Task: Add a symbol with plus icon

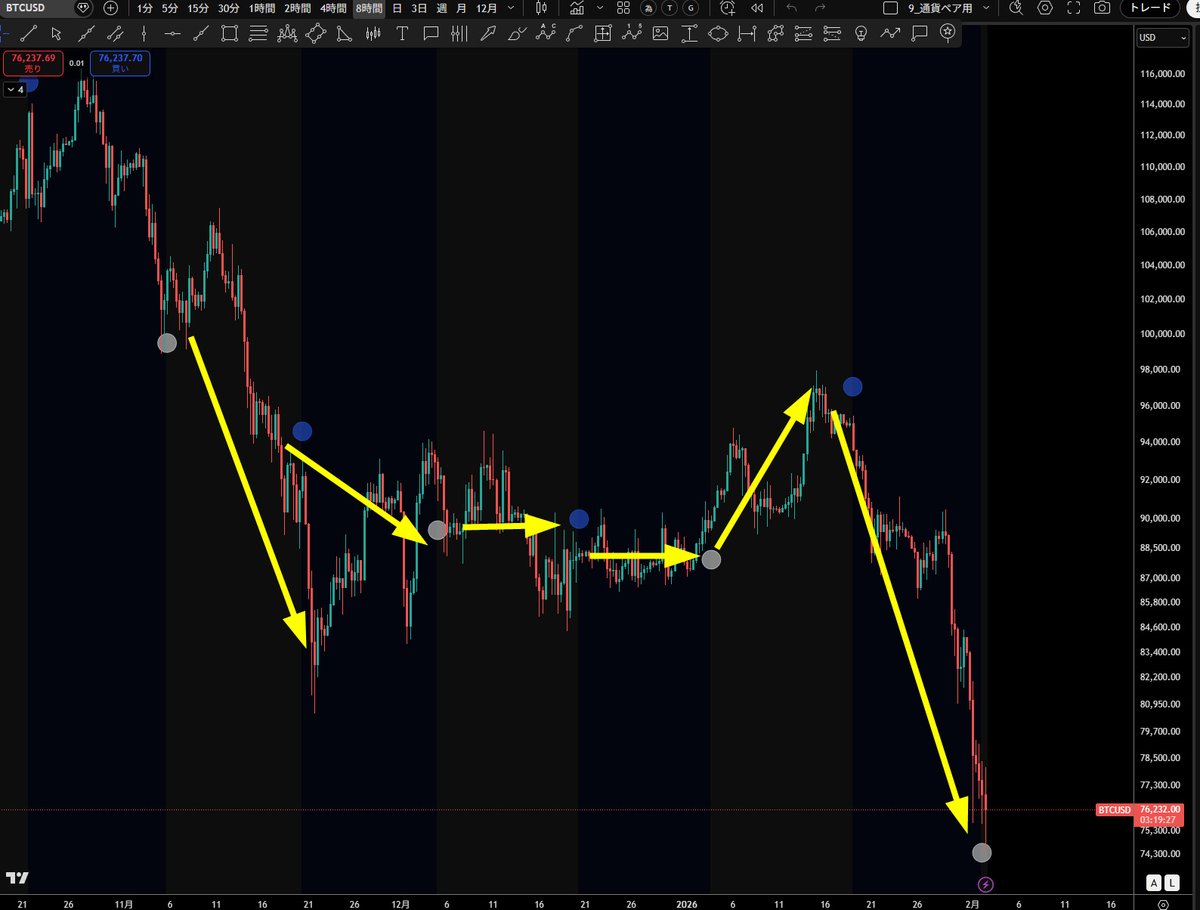Action: [x=111, y=8]
